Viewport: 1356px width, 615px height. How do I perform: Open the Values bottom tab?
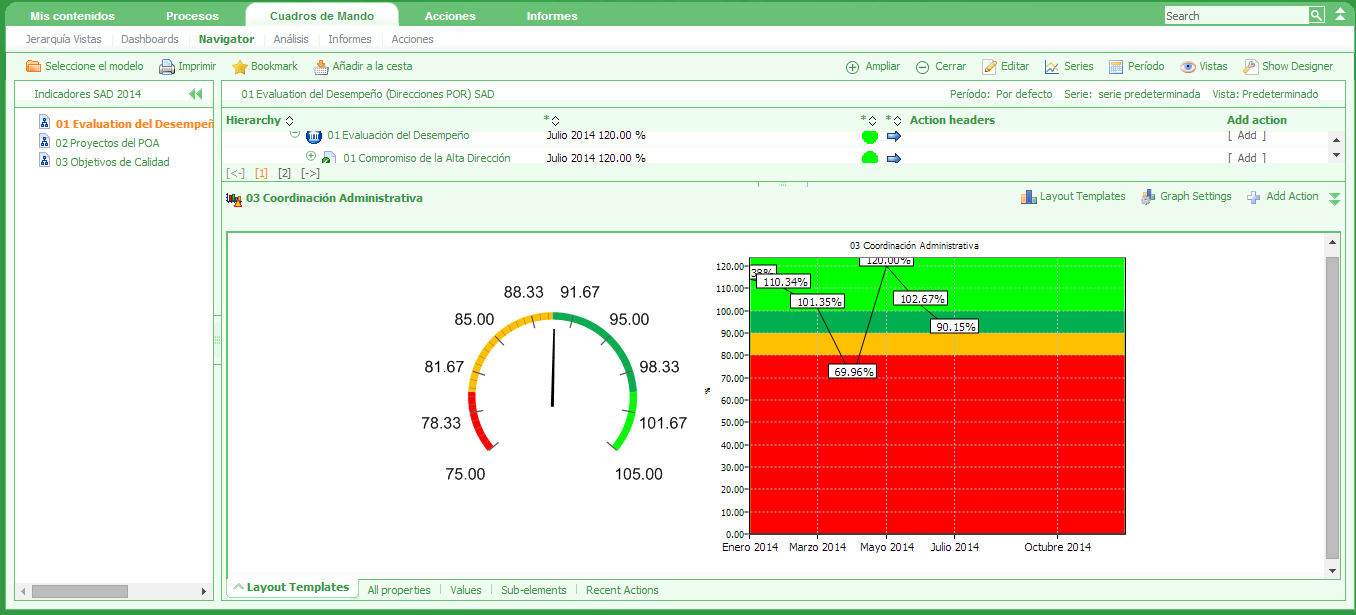pyautogui.click(x=465, y=590)
